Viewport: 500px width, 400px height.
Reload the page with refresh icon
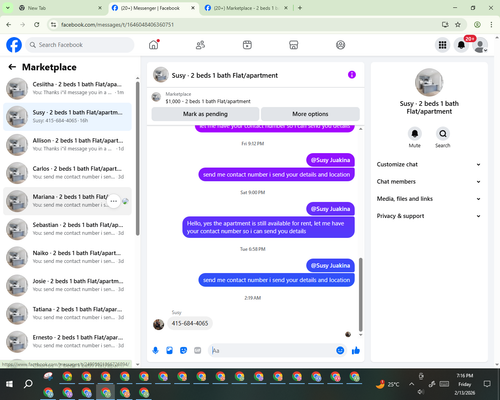point(37,25)
